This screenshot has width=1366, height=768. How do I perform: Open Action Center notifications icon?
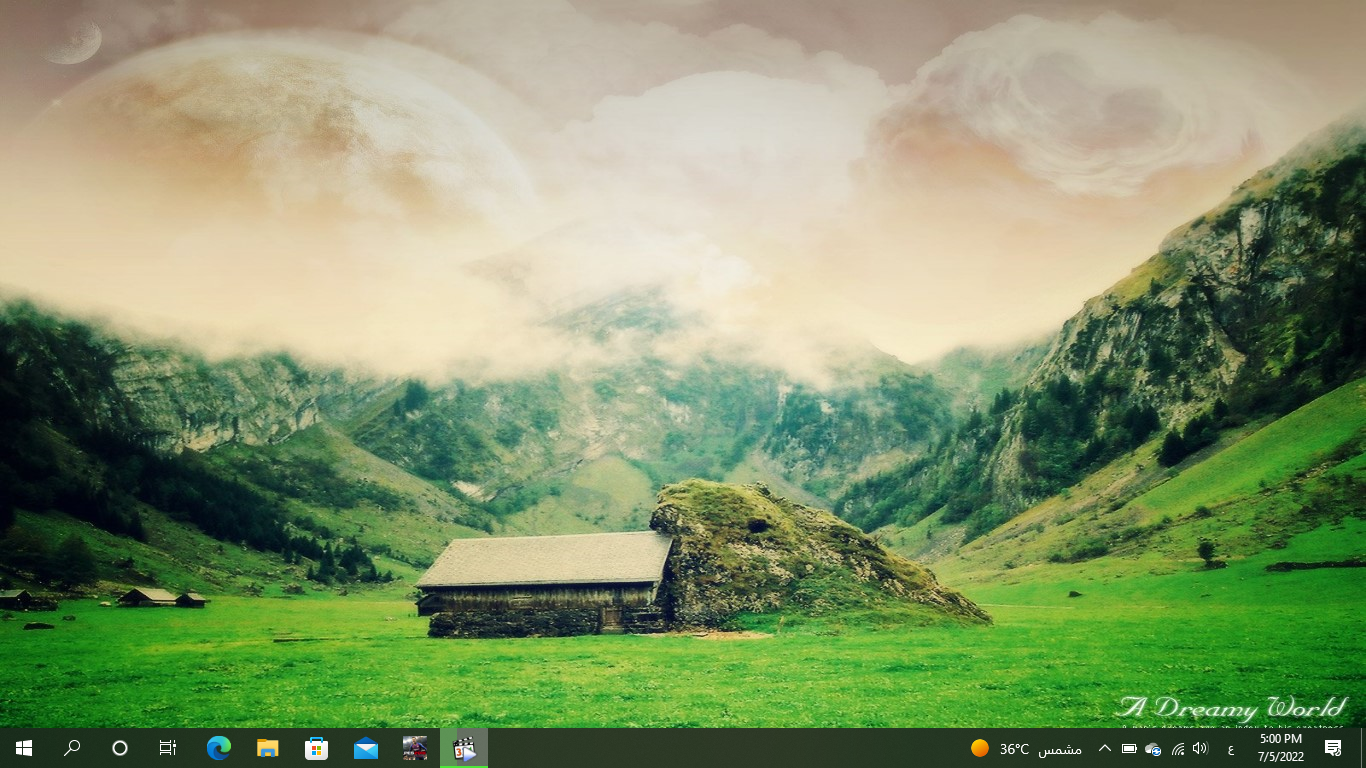1333,748
